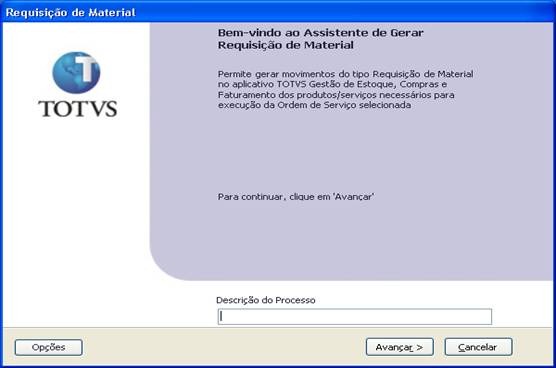Click the Avançar > button
This screenshot has height=368, width=556.
click(x=400, y=347)
